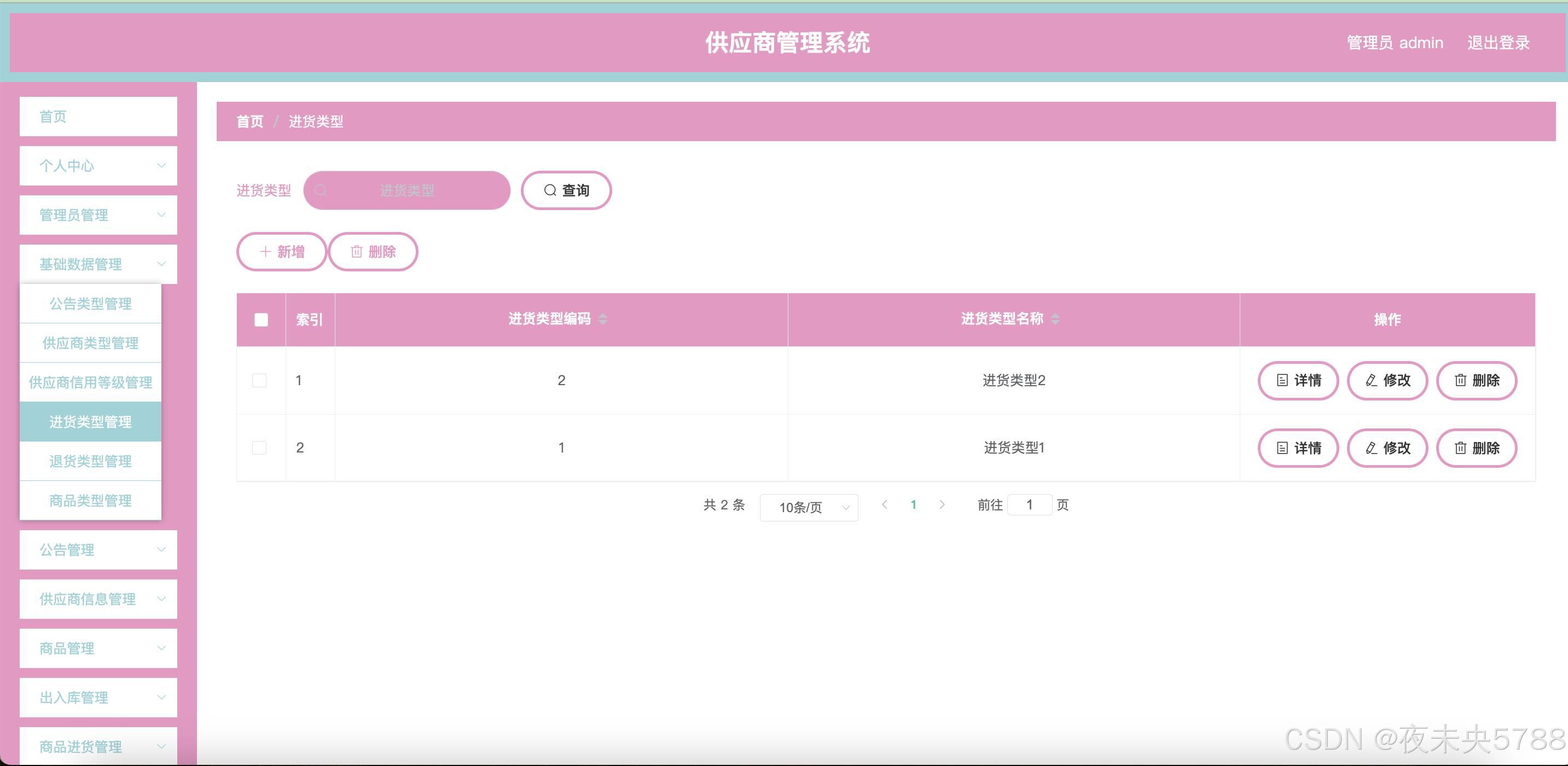Go to the next page arrow in pagination
Viewport: 1568px width, 766px height.
tap(942, 505)
